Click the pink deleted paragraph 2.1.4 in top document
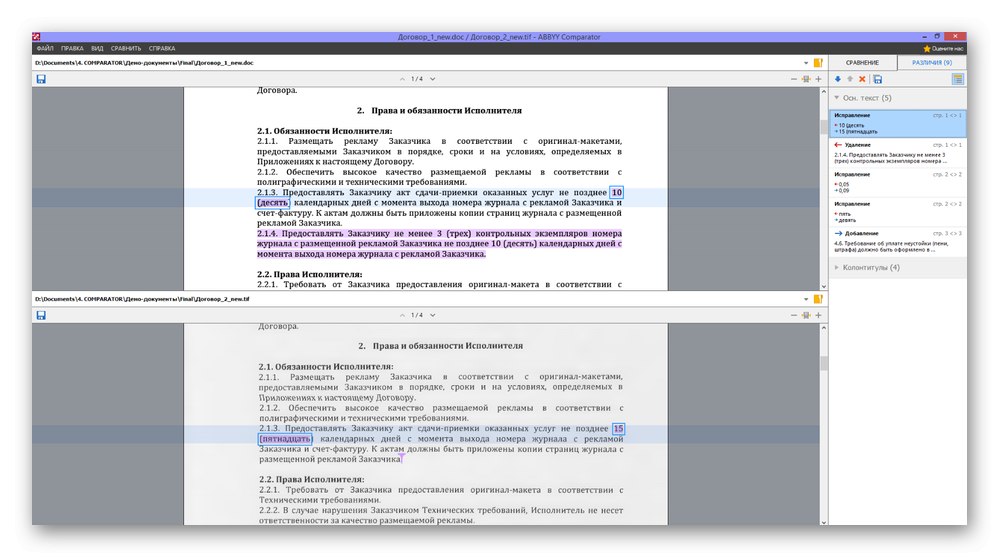 pos(440,243)
